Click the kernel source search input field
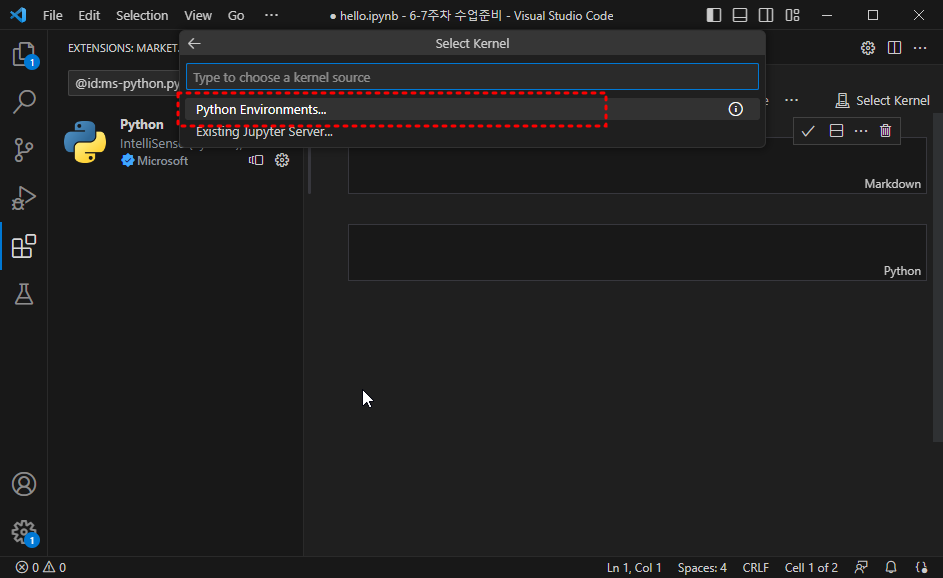 472,76
